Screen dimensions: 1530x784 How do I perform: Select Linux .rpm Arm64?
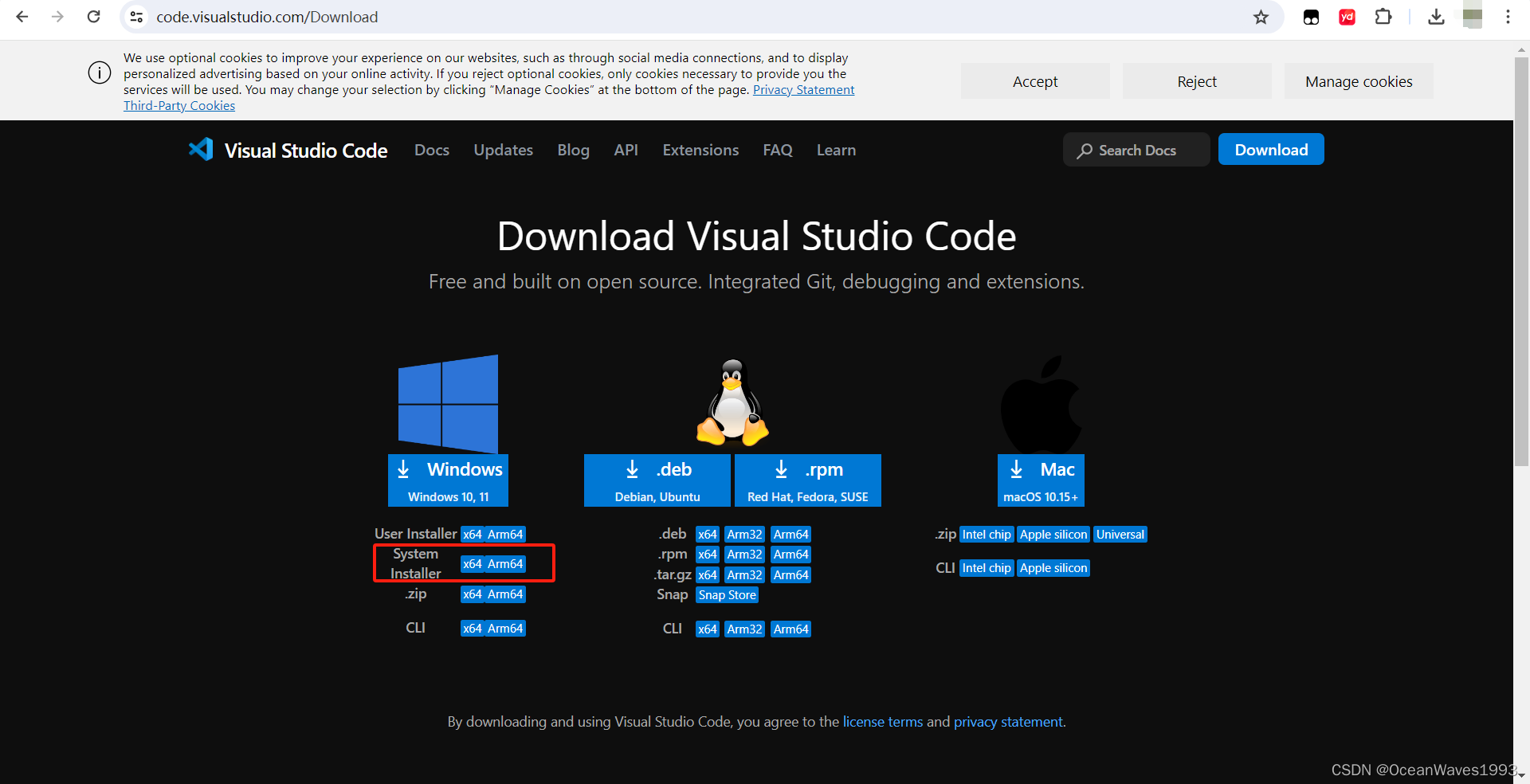point(791,555)
